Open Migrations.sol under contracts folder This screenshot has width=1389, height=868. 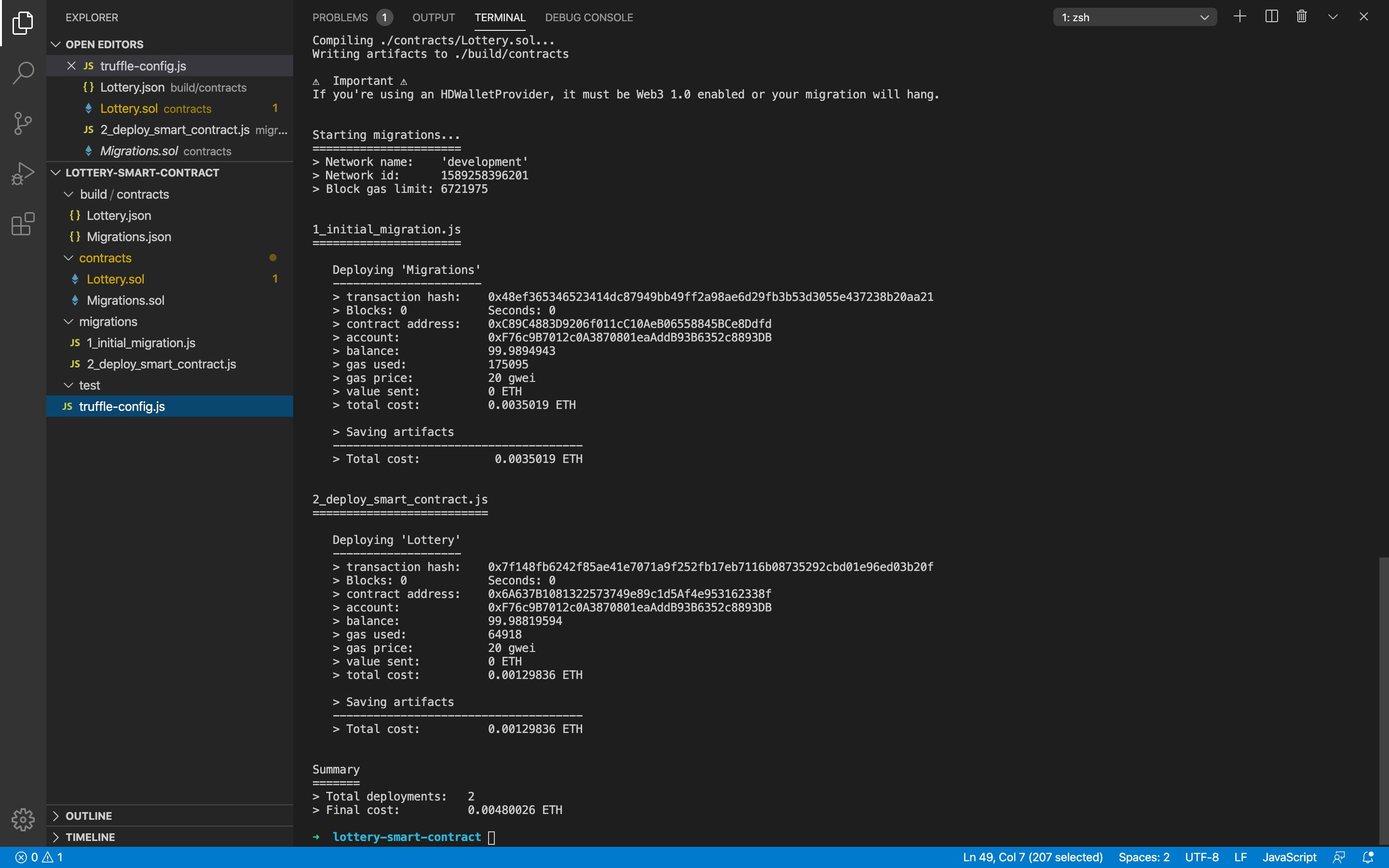170,300
